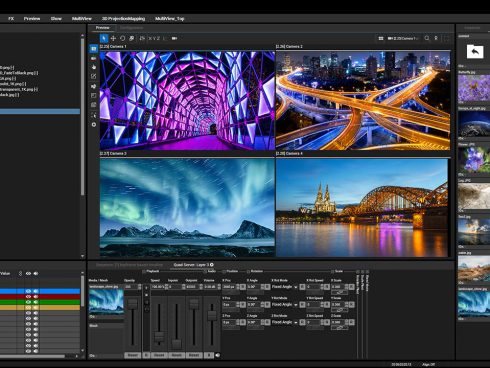
Task: Click the reset button beside X Angle field
Action: (x=267, y=287)
